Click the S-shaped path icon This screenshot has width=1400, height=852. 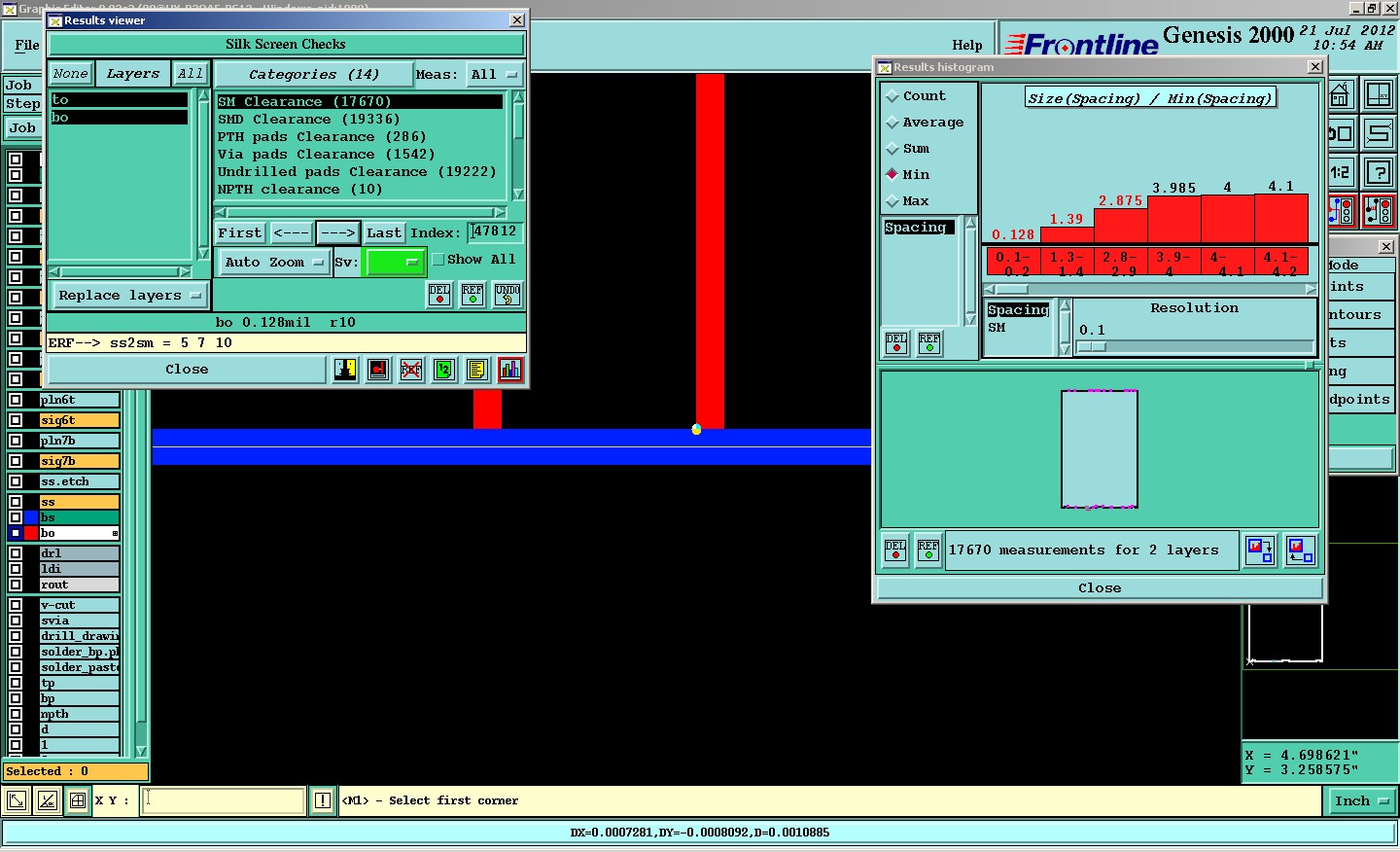1379,133
